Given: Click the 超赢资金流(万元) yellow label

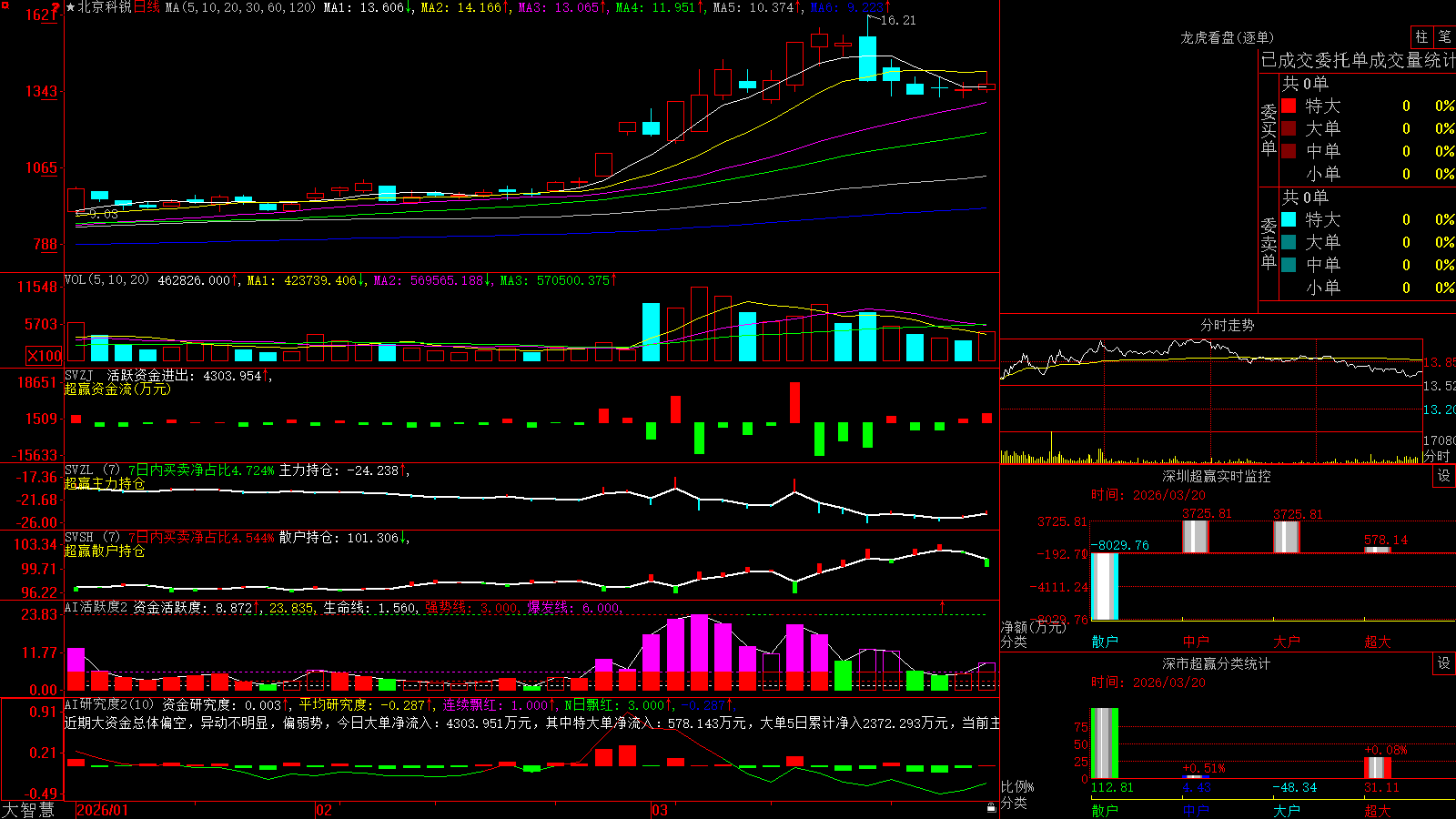Looking at the screenshot, I should click(117, 389).
